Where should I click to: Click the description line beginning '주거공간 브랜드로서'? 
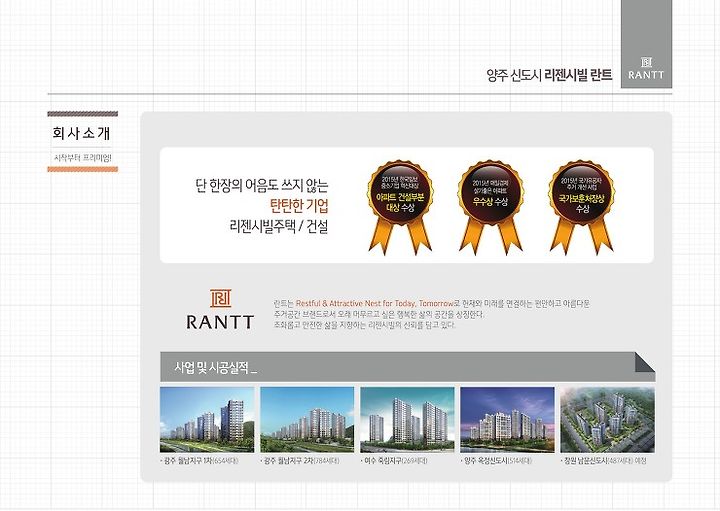(379, 314)
